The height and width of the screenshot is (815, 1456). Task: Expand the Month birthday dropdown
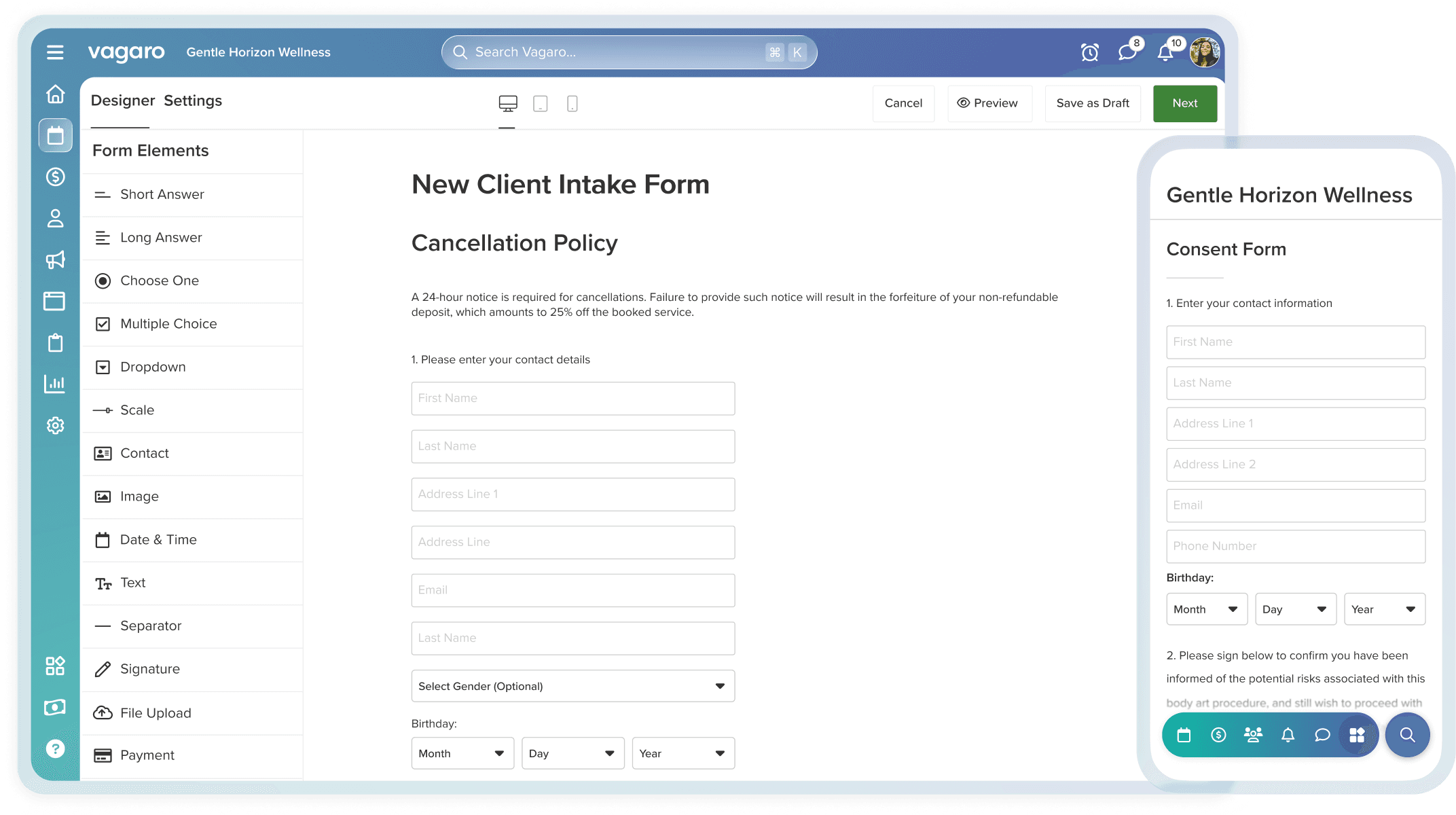click(462, 753)
